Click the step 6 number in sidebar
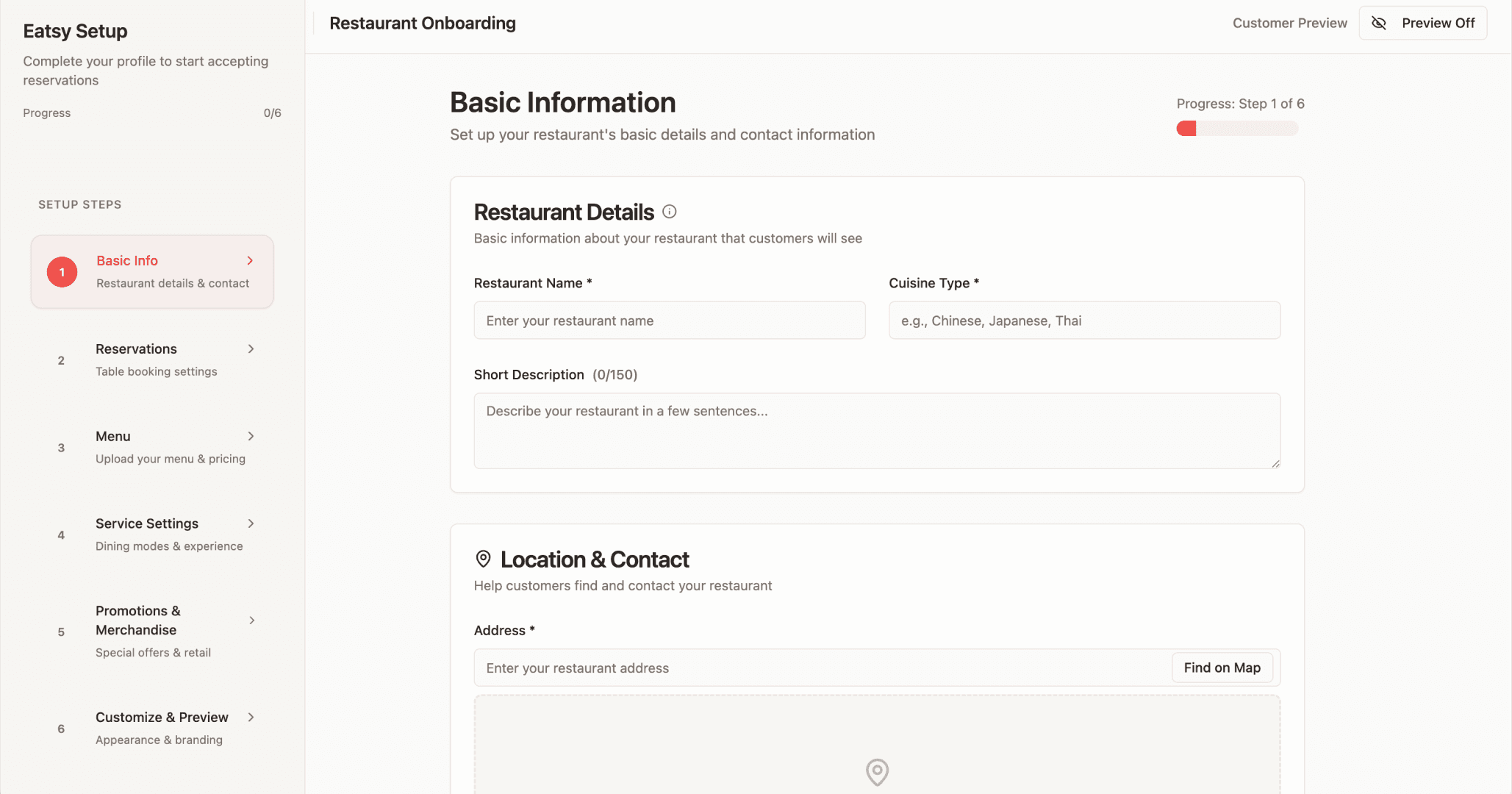 61,729
